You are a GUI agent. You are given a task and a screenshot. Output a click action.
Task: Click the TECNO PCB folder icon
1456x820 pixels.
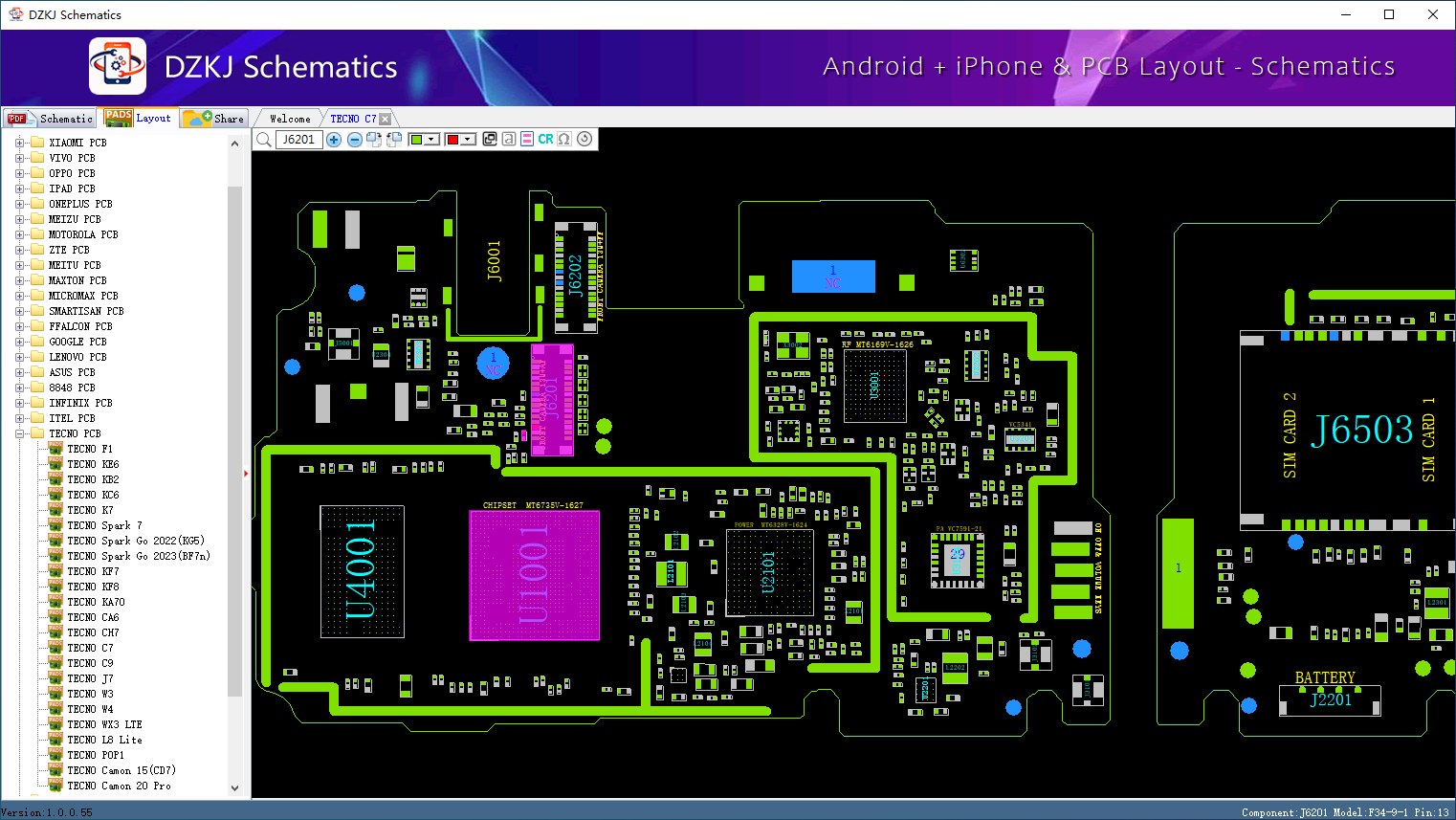click(37, 433)
